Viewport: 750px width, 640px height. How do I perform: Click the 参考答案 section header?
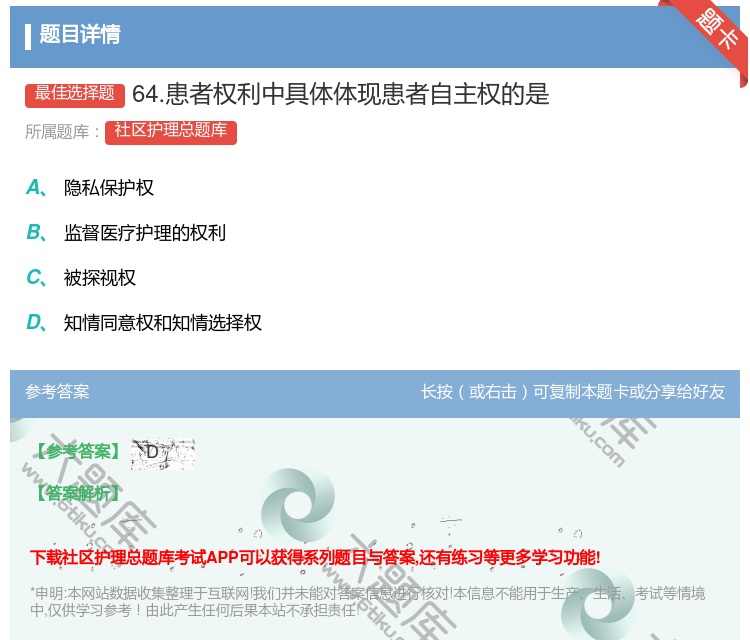pos(57,392)
